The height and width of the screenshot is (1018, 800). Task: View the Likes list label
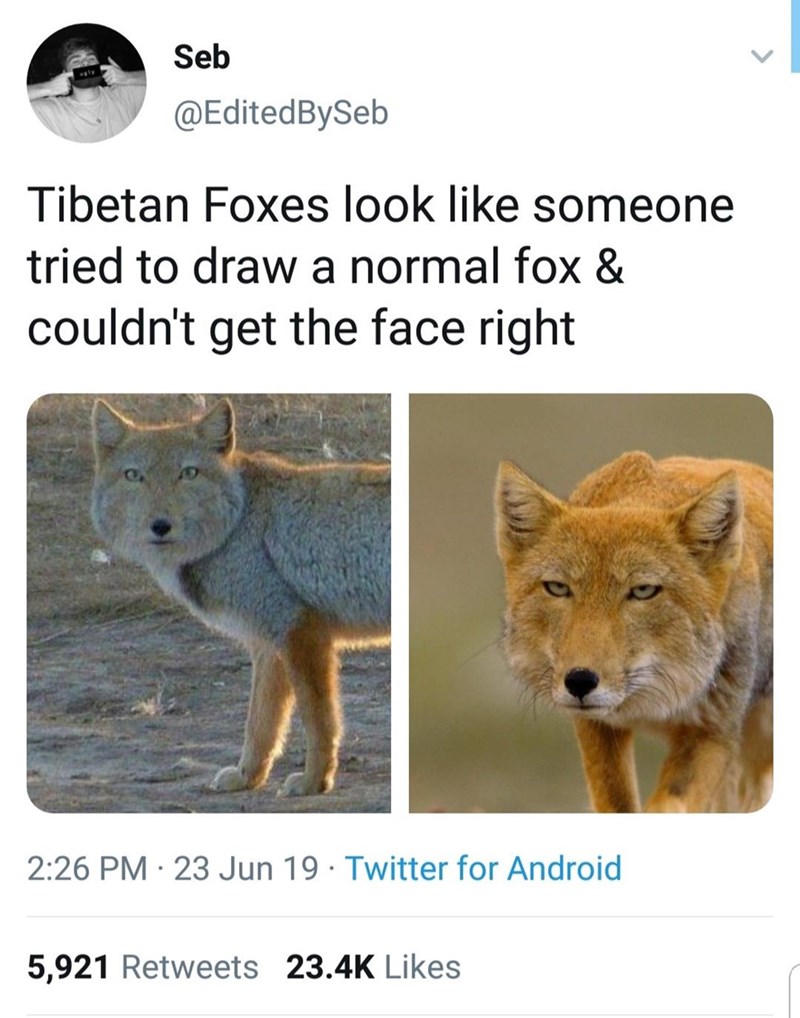[423, 967]
